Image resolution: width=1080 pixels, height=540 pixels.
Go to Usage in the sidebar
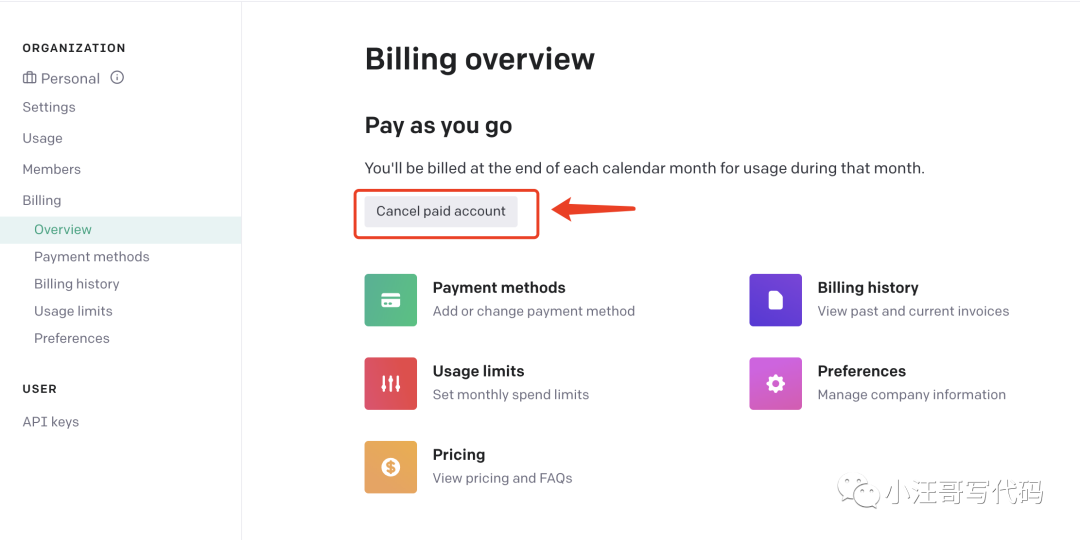(43, 138)
